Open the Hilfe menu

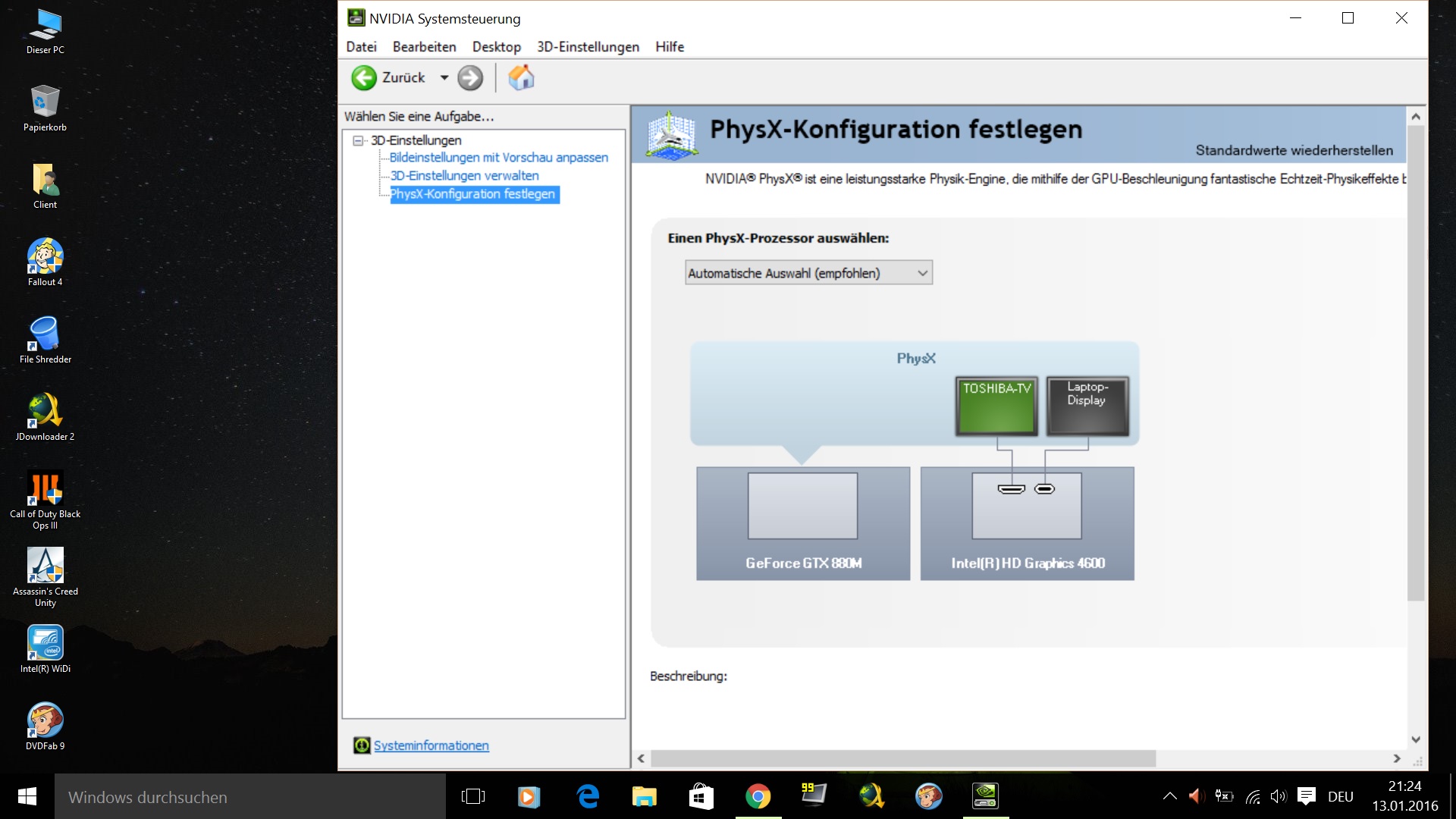[x=670, y=47]
